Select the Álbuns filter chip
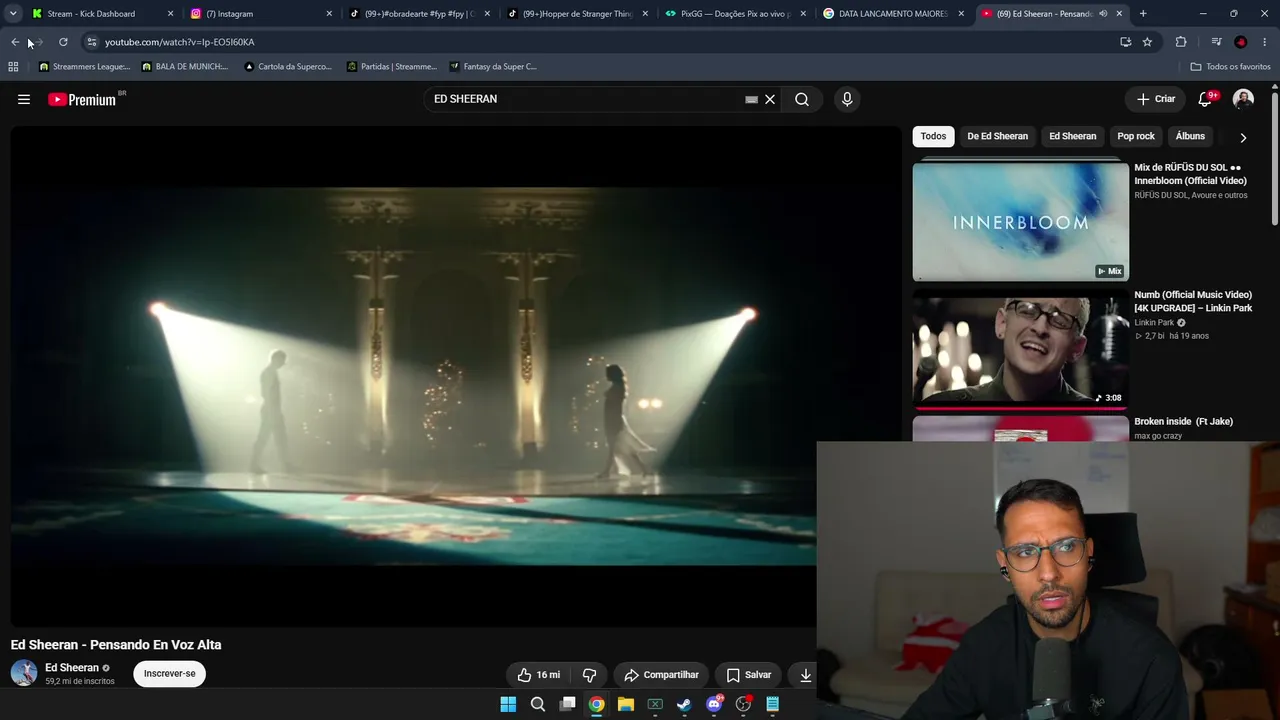1280x720 pixels. pos(1190,136)
